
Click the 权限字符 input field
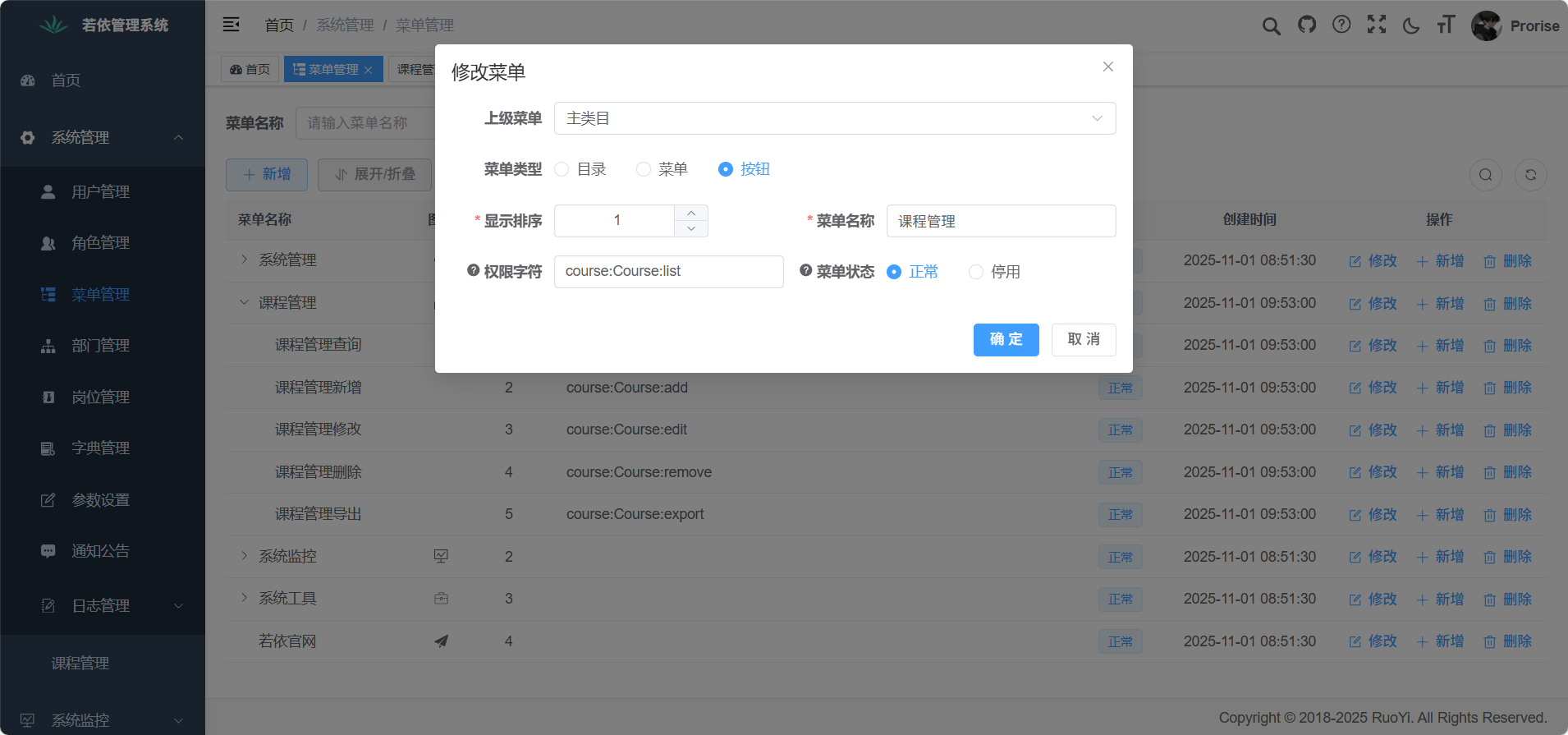point(668,272)
